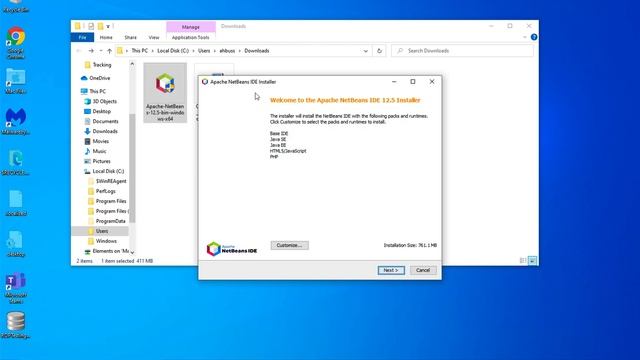This screenshot has height=360, width=640.
Task: Go up one folder level
Action: [109, 51]
